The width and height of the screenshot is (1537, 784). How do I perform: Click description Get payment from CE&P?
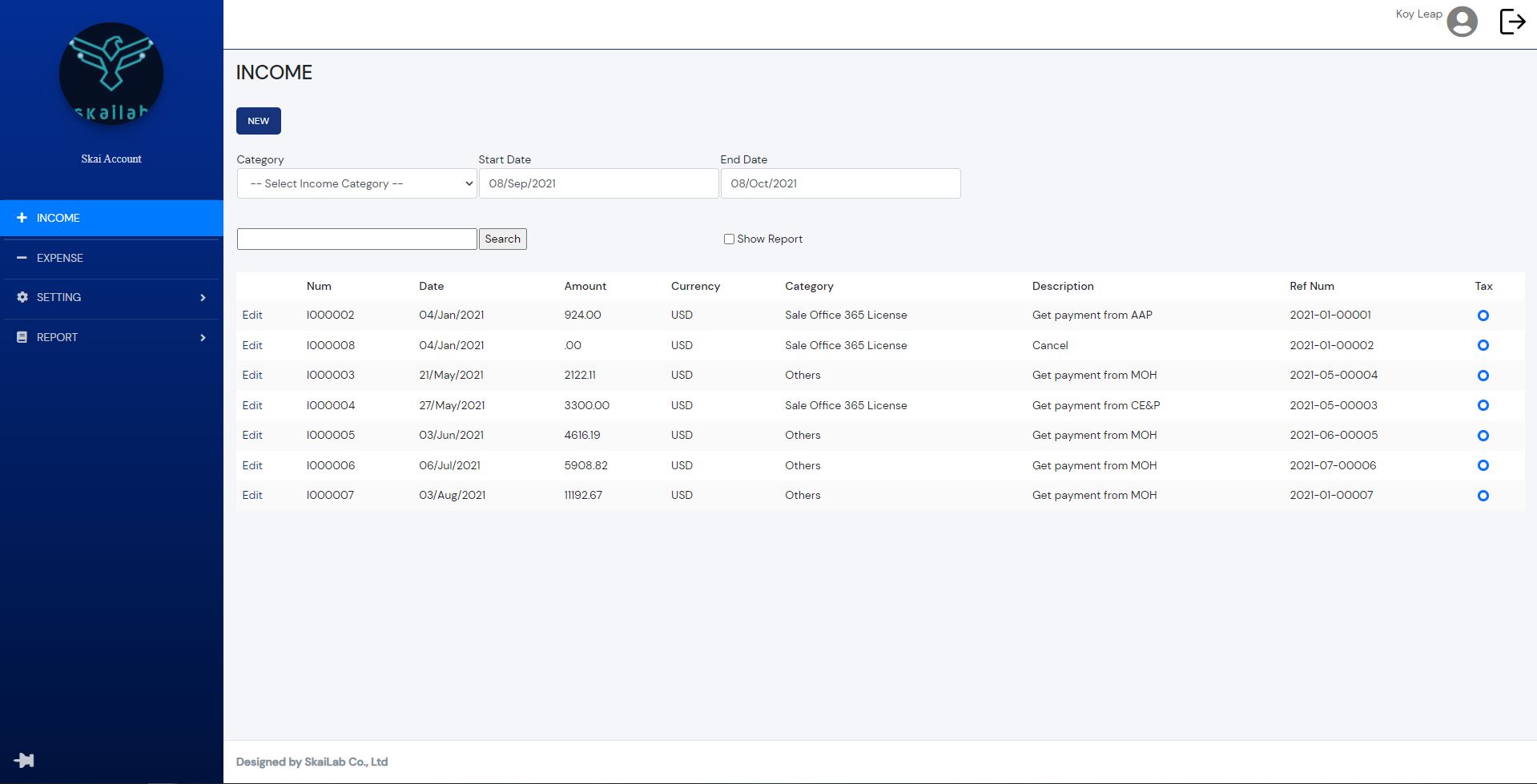click(1096, 405)
